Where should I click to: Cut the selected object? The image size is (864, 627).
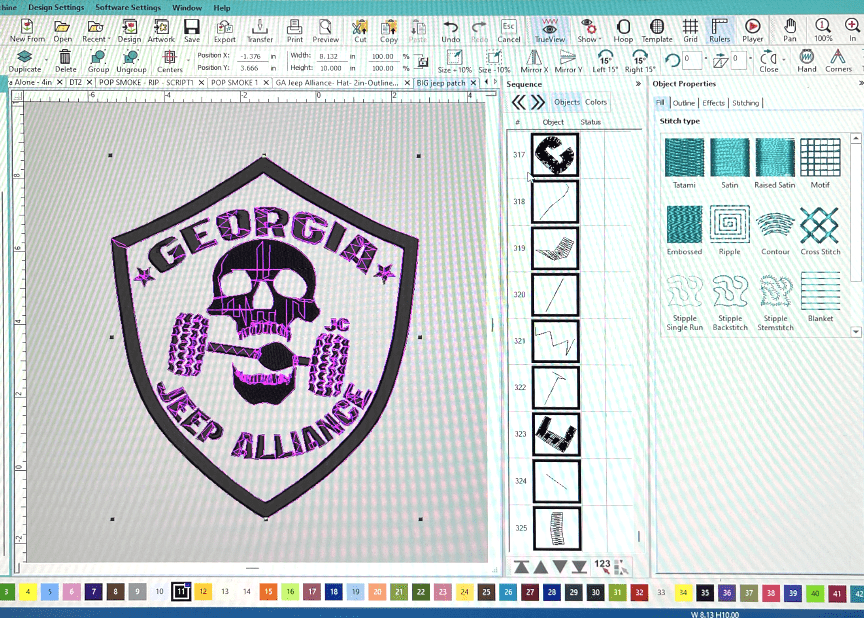(x=360, y=30)
